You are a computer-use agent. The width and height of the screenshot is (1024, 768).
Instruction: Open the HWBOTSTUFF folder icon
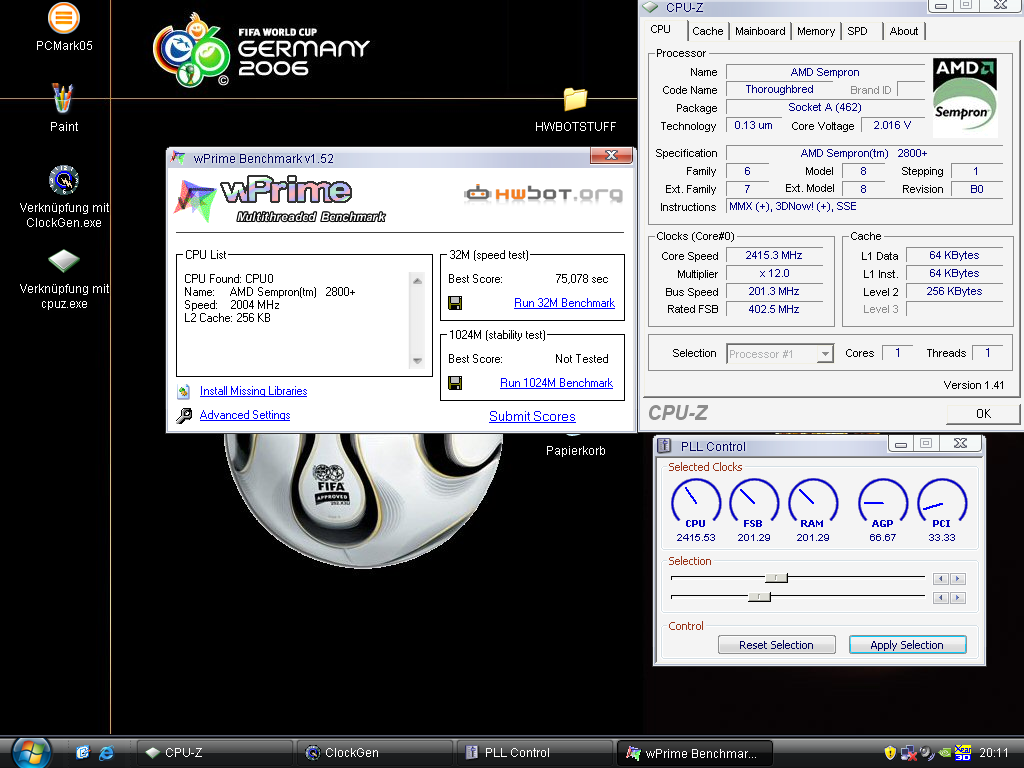pyautogui.click(x=575, y=99)
